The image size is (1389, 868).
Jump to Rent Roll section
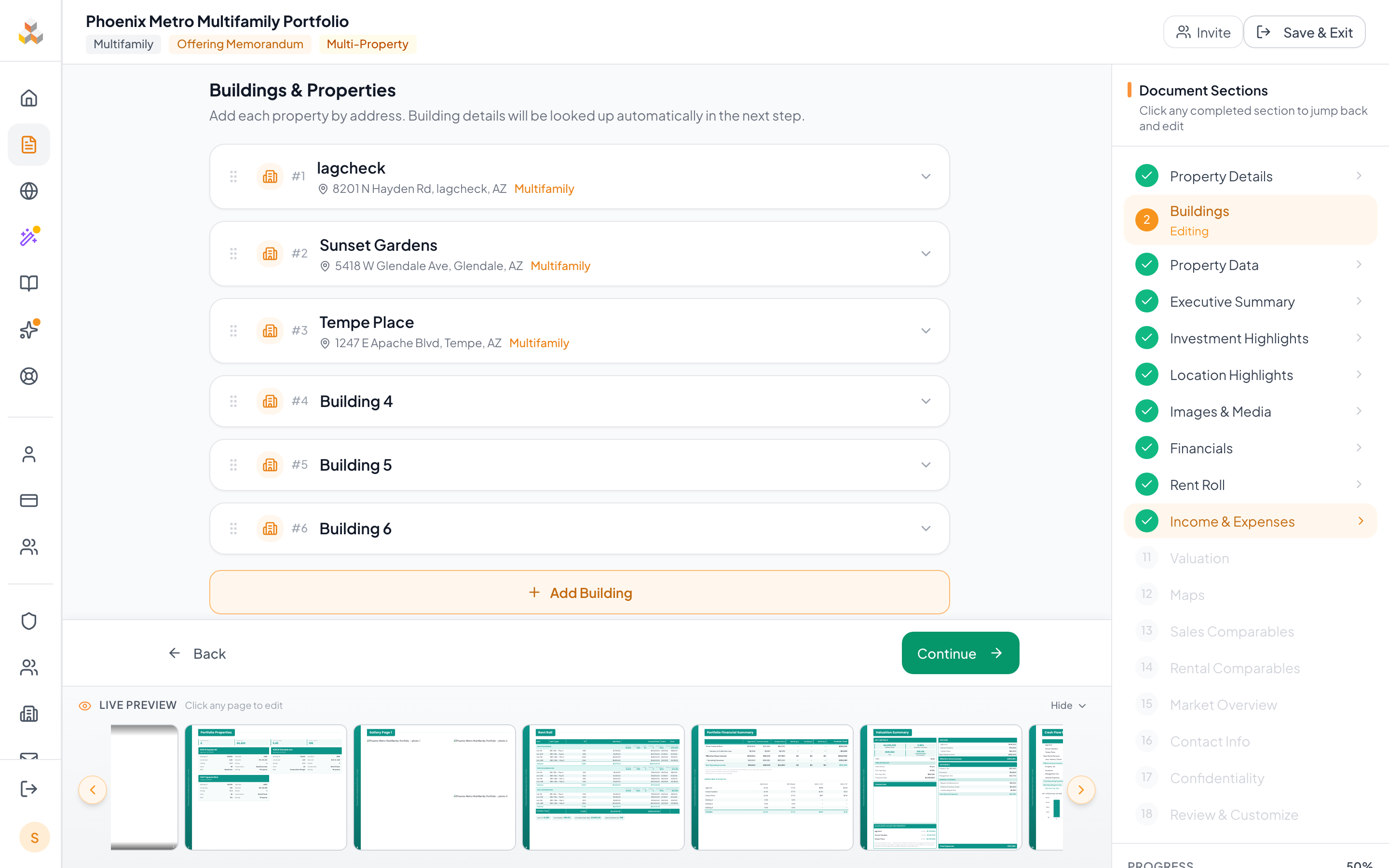tap(1250, 485)
